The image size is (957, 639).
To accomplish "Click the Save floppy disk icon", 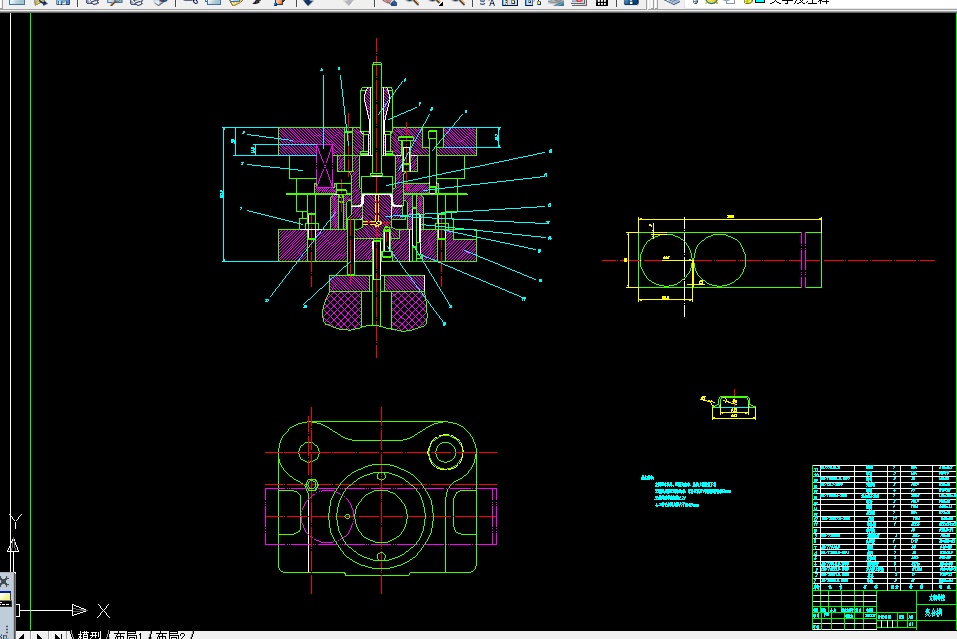I will pyautogui.click(x=62, y=2).
